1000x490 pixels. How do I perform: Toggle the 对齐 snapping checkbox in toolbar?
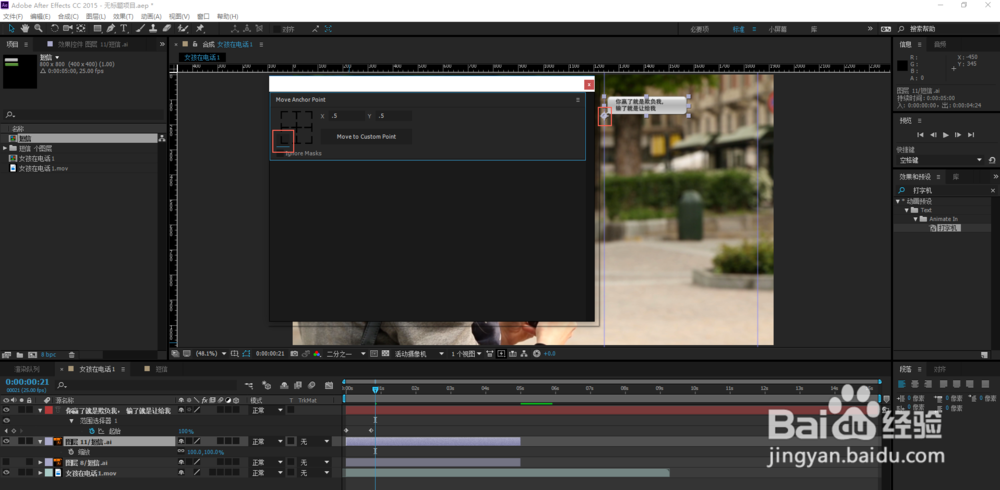click(276, 29)
